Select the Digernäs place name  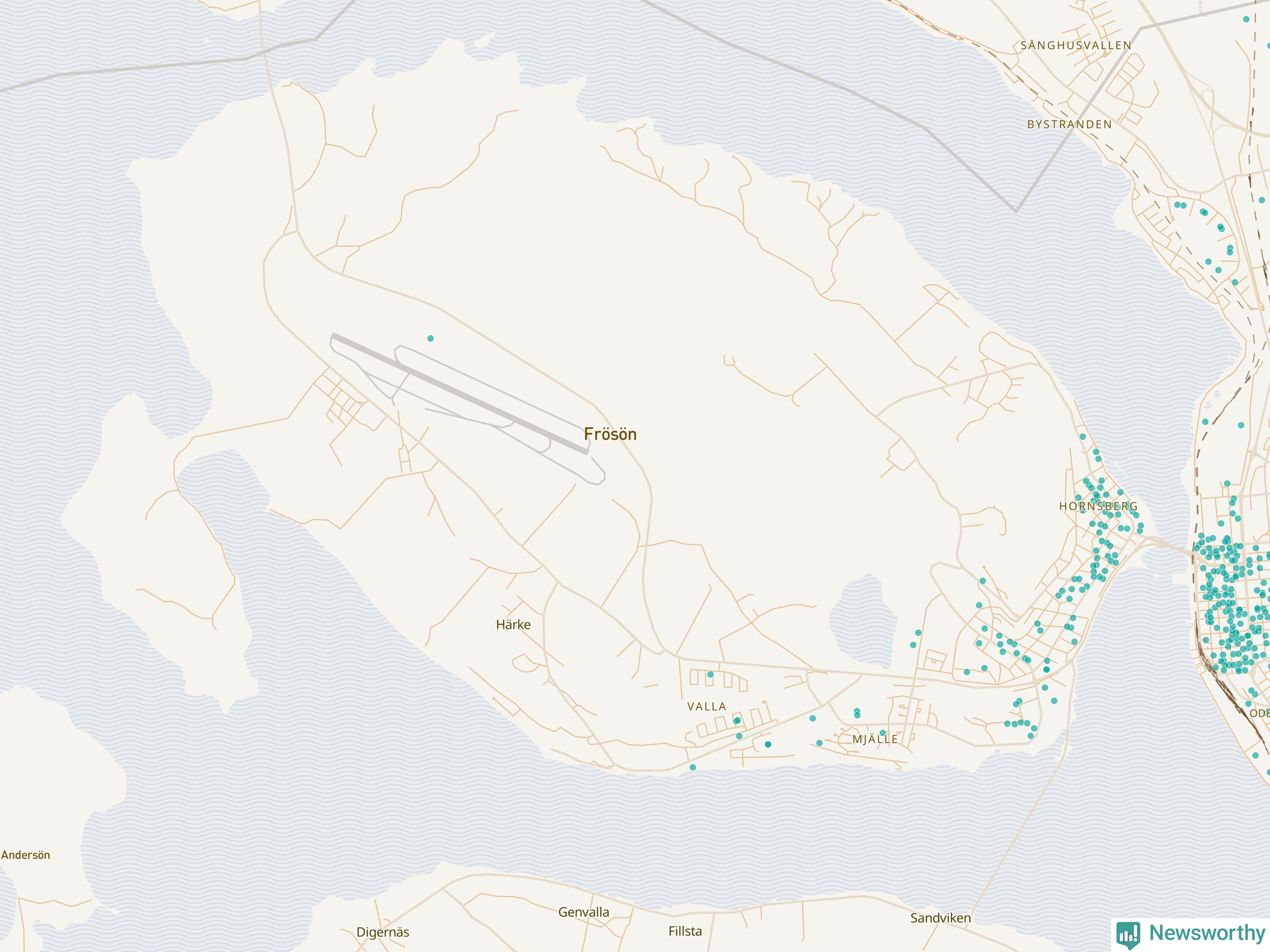[383, 932]
